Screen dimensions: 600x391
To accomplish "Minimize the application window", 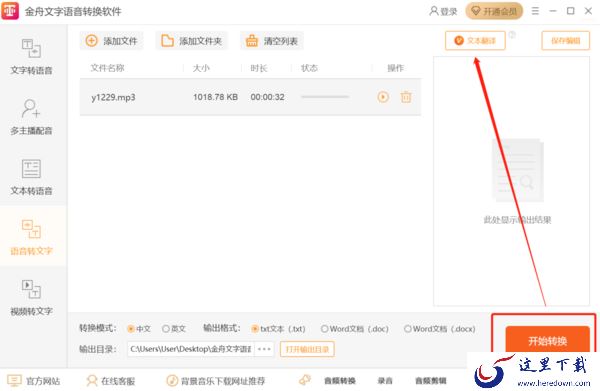I will [553, 11].
